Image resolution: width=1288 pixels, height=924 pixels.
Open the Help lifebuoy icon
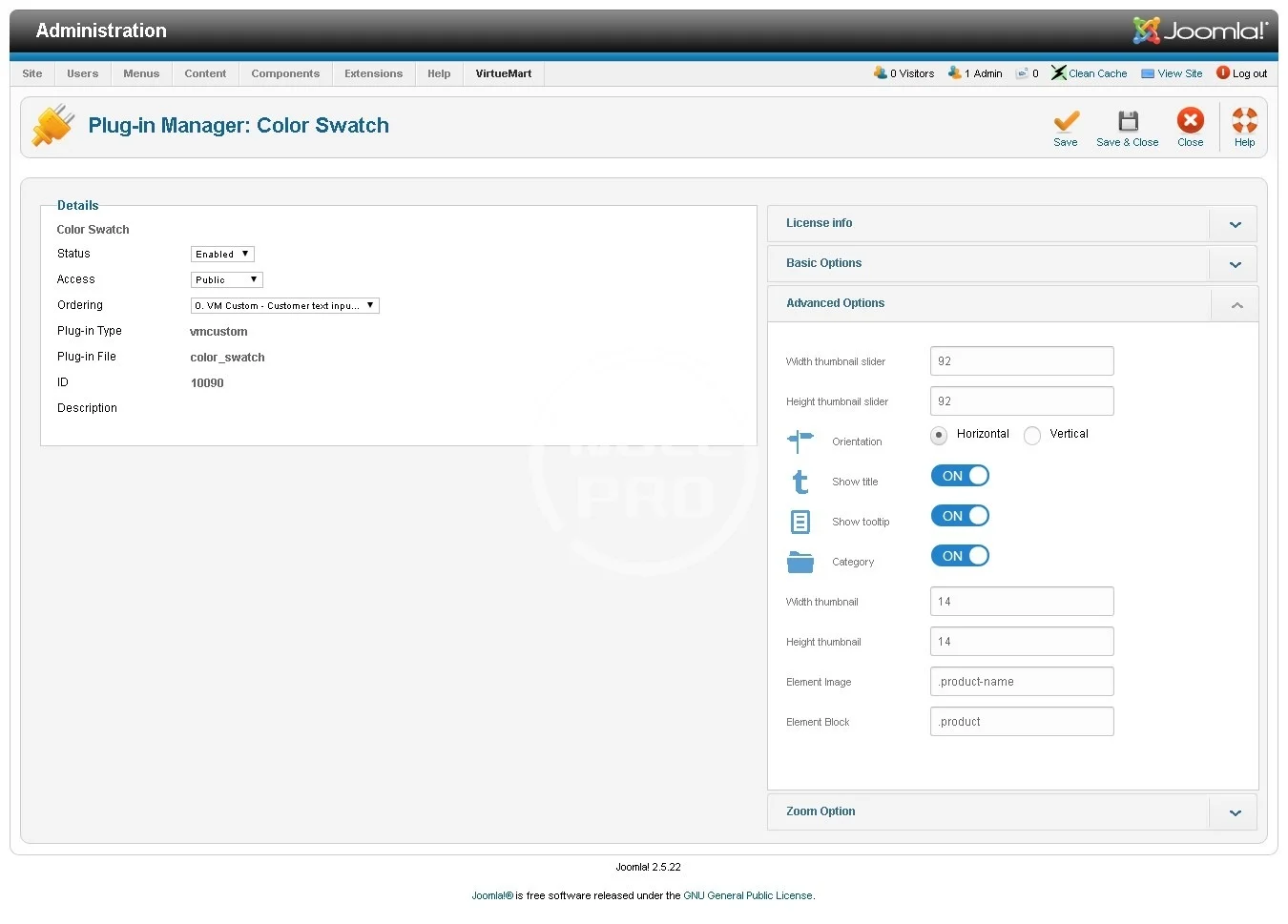(1244, 120)
